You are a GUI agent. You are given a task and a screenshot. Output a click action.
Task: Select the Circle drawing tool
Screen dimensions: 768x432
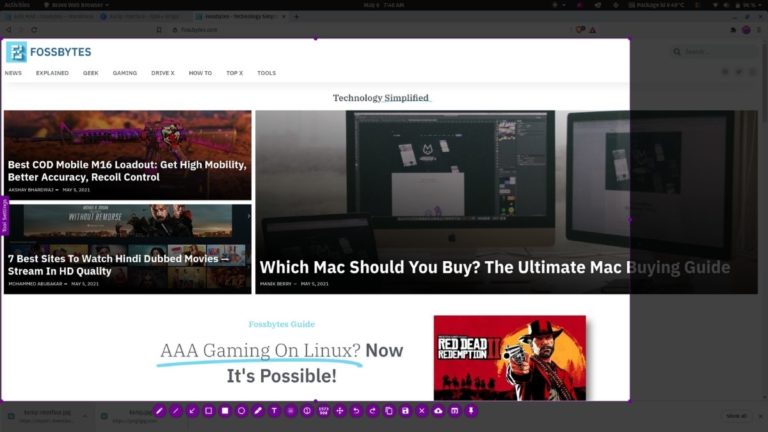pyautogui.click(x=241, y=411)
